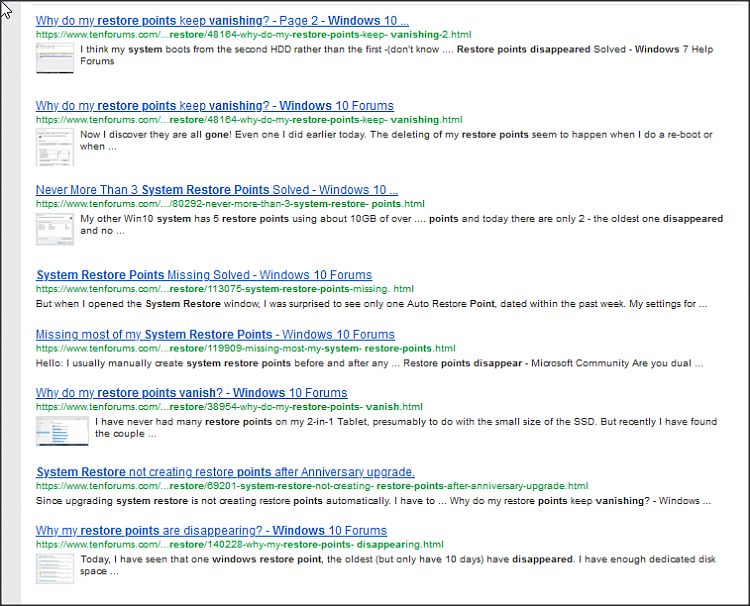Click snippet 'I have never had many restore points'
Screen dimensions: 750x606
[406, 428]
